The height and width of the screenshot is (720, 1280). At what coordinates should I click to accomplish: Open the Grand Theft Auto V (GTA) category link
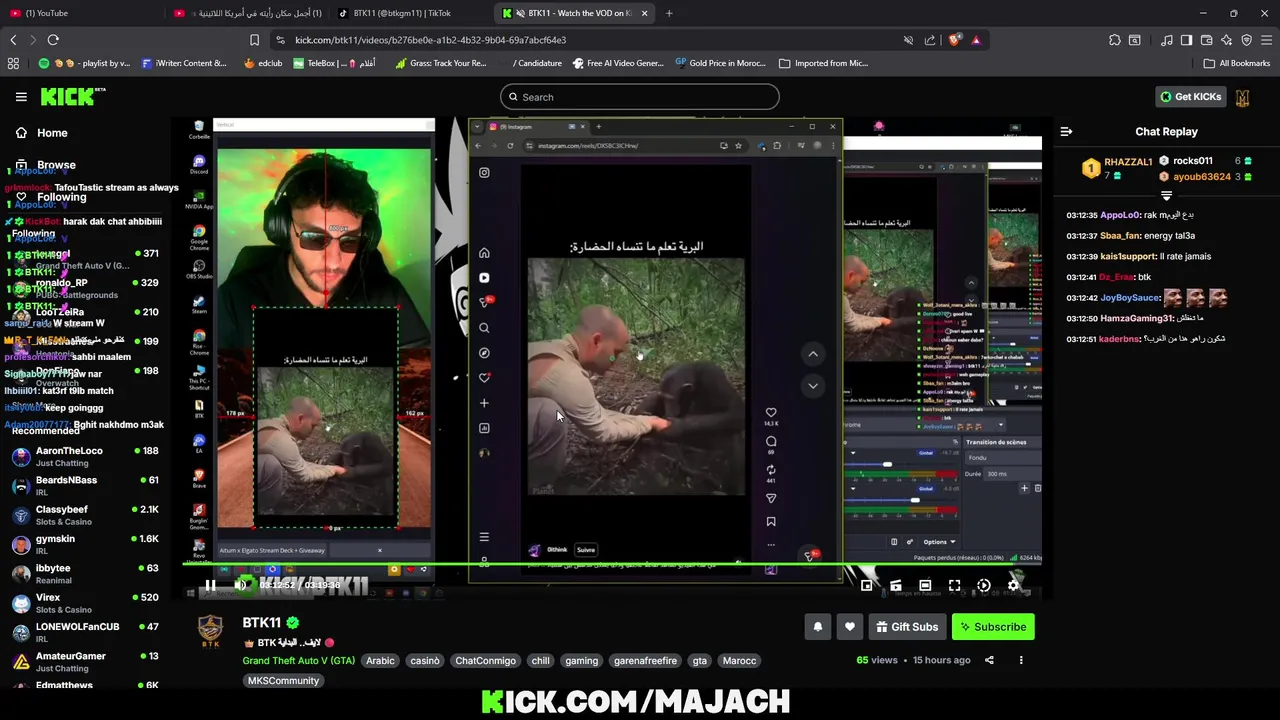[x=298, y=661]
